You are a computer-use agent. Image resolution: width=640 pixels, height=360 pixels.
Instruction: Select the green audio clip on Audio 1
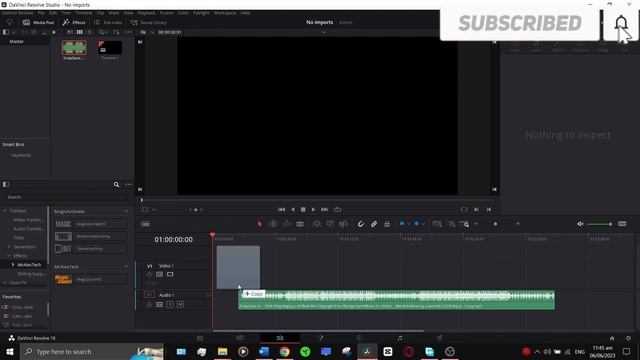(x=396, y=300)
